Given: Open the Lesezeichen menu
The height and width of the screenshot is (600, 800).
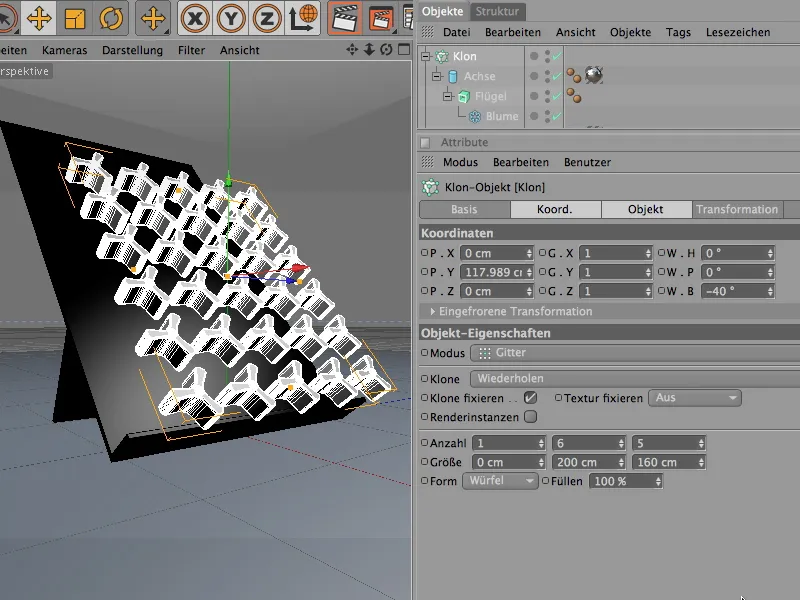Looking at the screenshot, I should pos(738,32).
